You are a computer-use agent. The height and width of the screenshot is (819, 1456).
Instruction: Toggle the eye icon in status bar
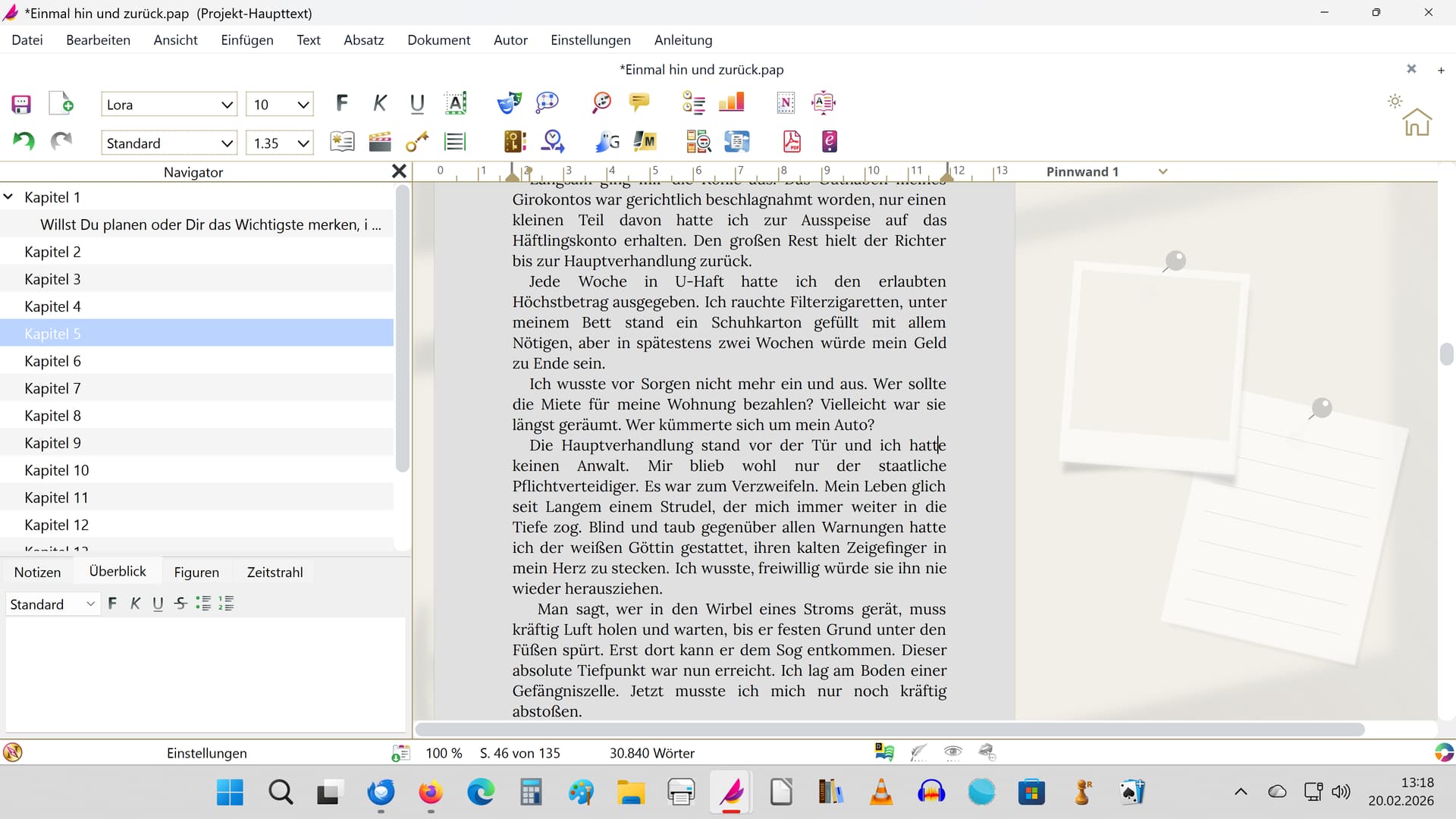coord(952,752)
